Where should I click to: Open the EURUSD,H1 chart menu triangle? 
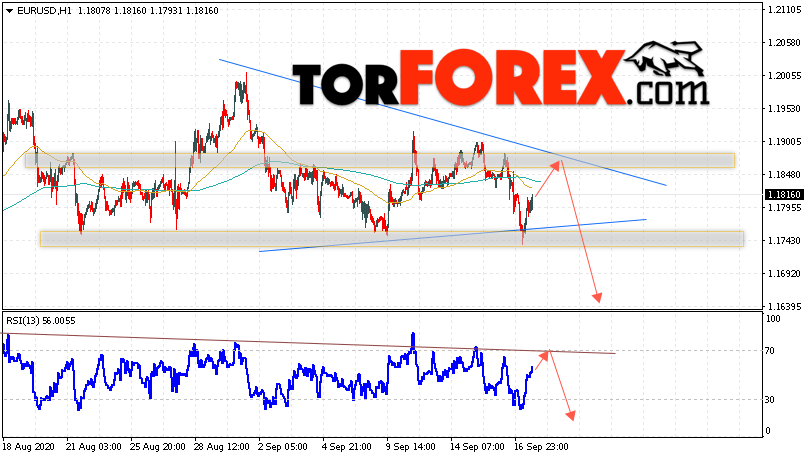(10, 11)
